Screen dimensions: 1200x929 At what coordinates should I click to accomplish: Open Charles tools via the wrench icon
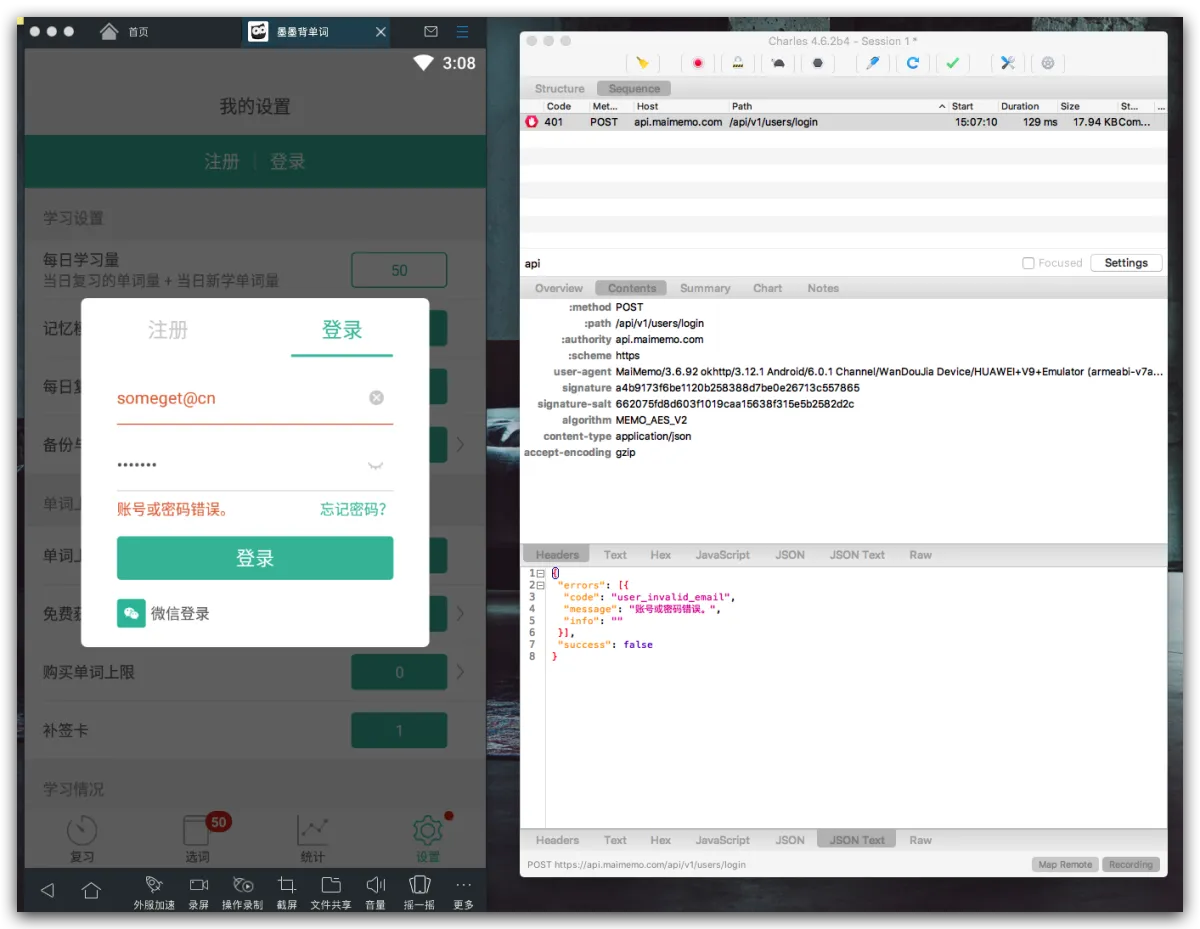[1007, 63]
